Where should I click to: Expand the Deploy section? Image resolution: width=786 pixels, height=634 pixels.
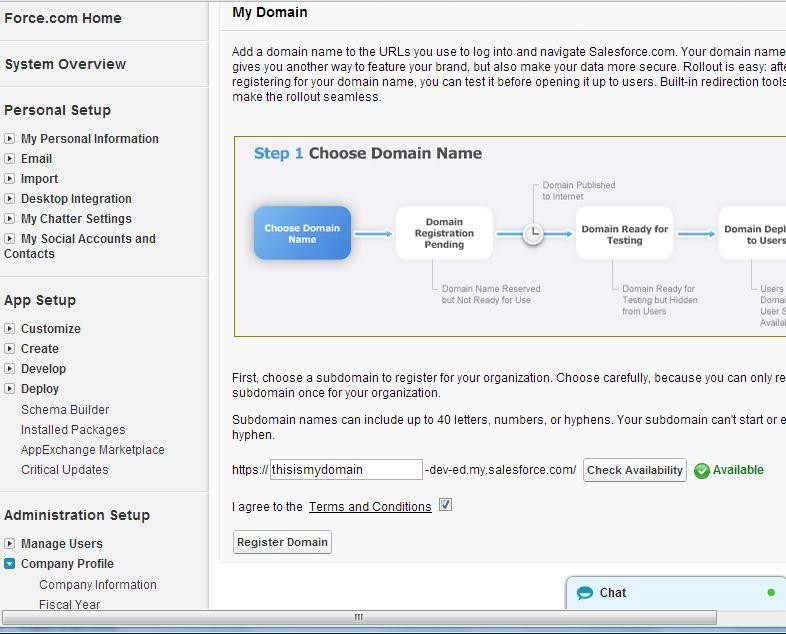tap(10, 389)
